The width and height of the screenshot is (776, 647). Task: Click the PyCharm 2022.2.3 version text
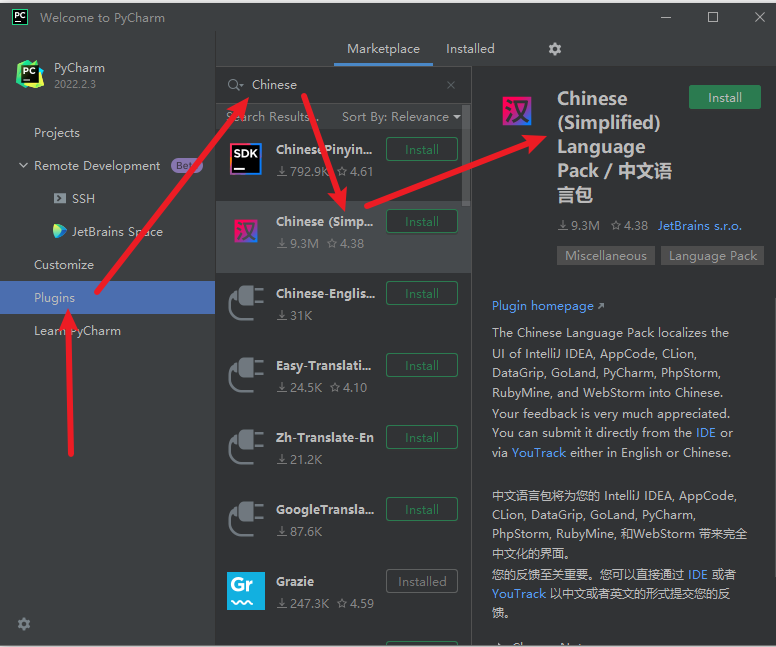pos(75,84)
